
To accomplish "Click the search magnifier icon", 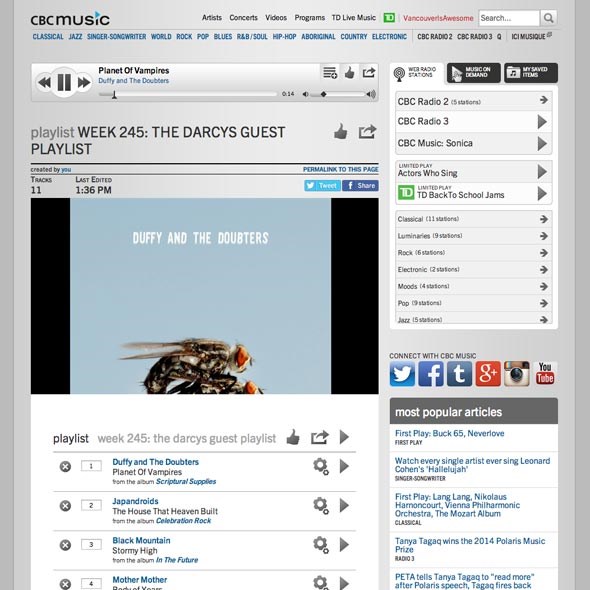I will (549, 18).
